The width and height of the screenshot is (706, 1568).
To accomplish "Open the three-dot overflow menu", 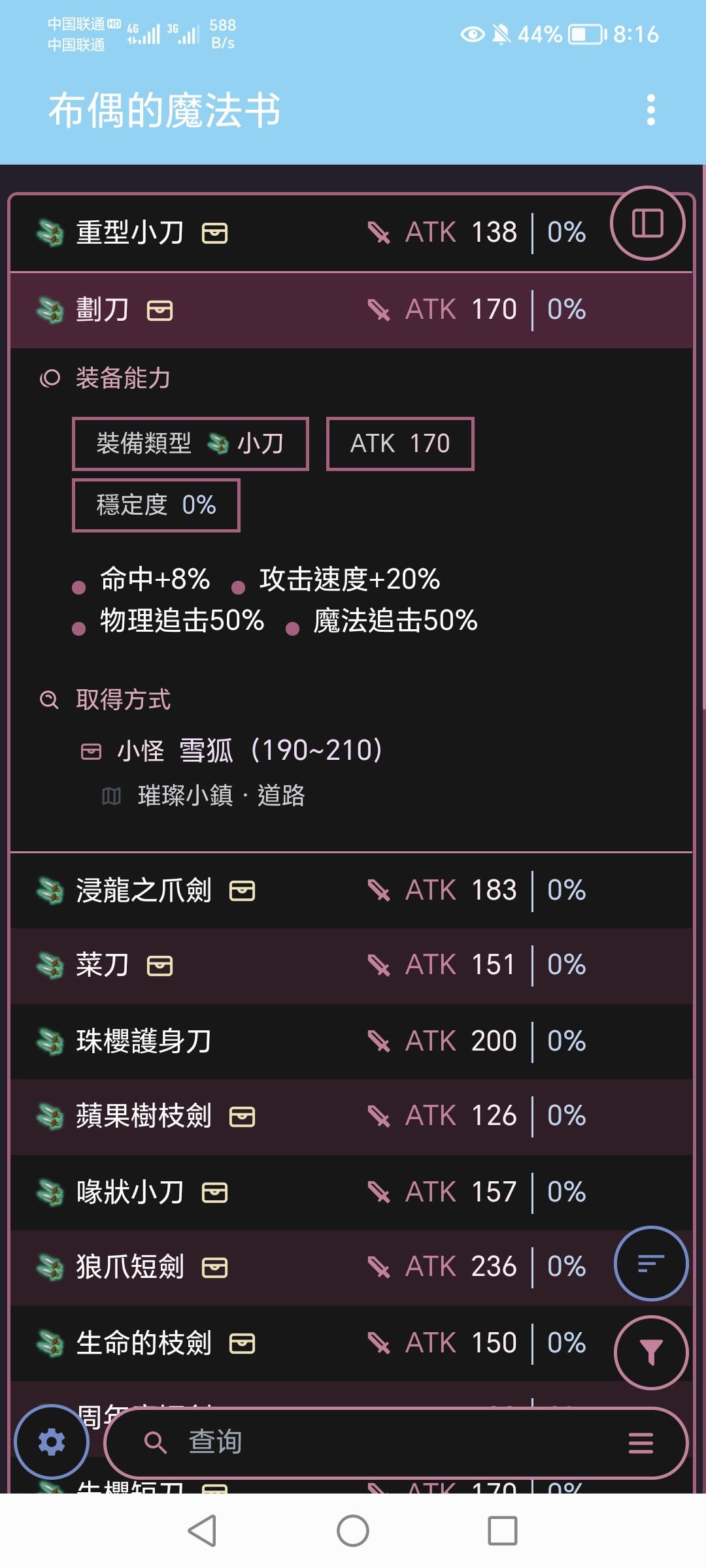I will (x=650, y=110).
